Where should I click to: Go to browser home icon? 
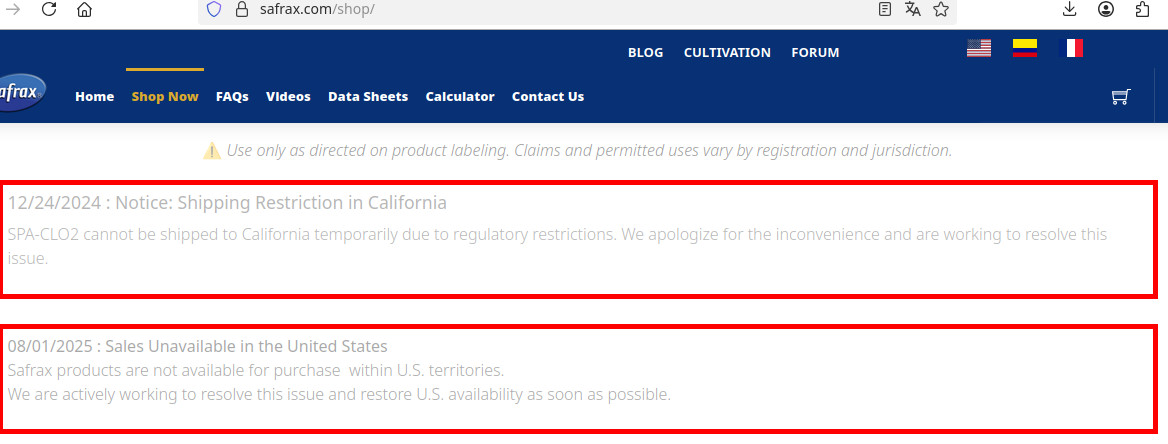pyautogui.click(x=84, y=10)
